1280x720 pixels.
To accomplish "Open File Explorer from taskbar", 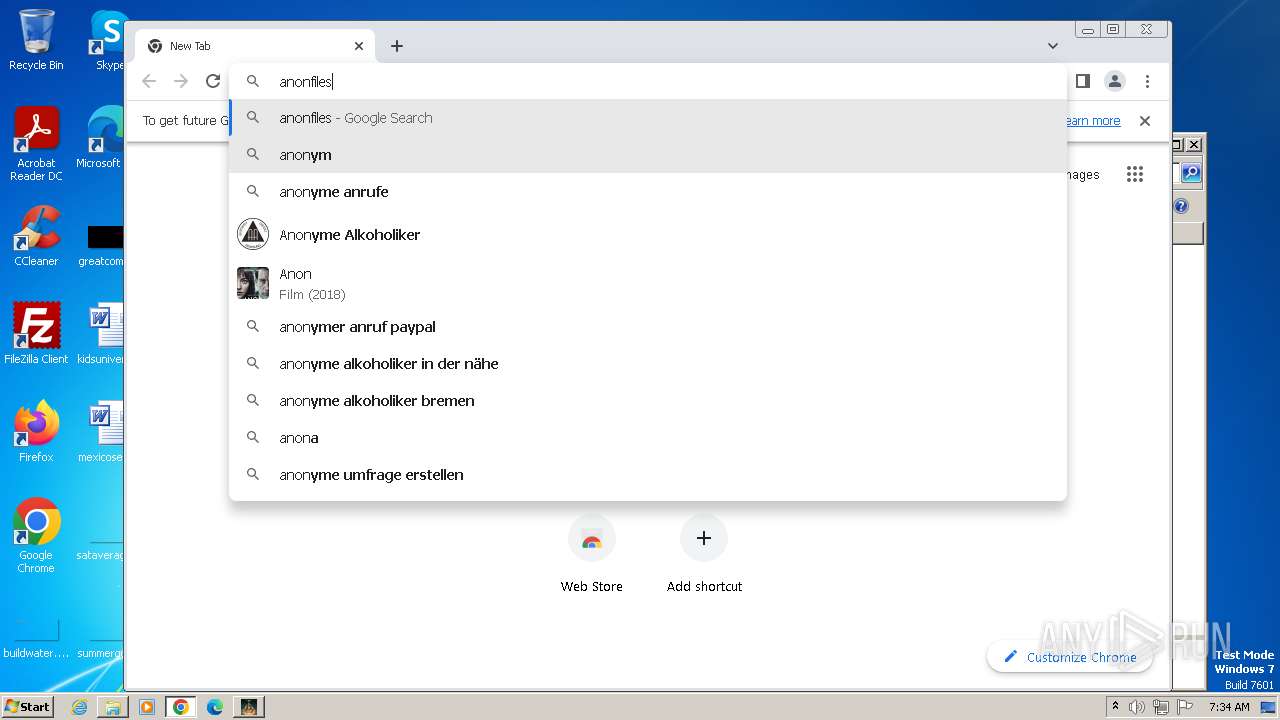I will 113,707.
